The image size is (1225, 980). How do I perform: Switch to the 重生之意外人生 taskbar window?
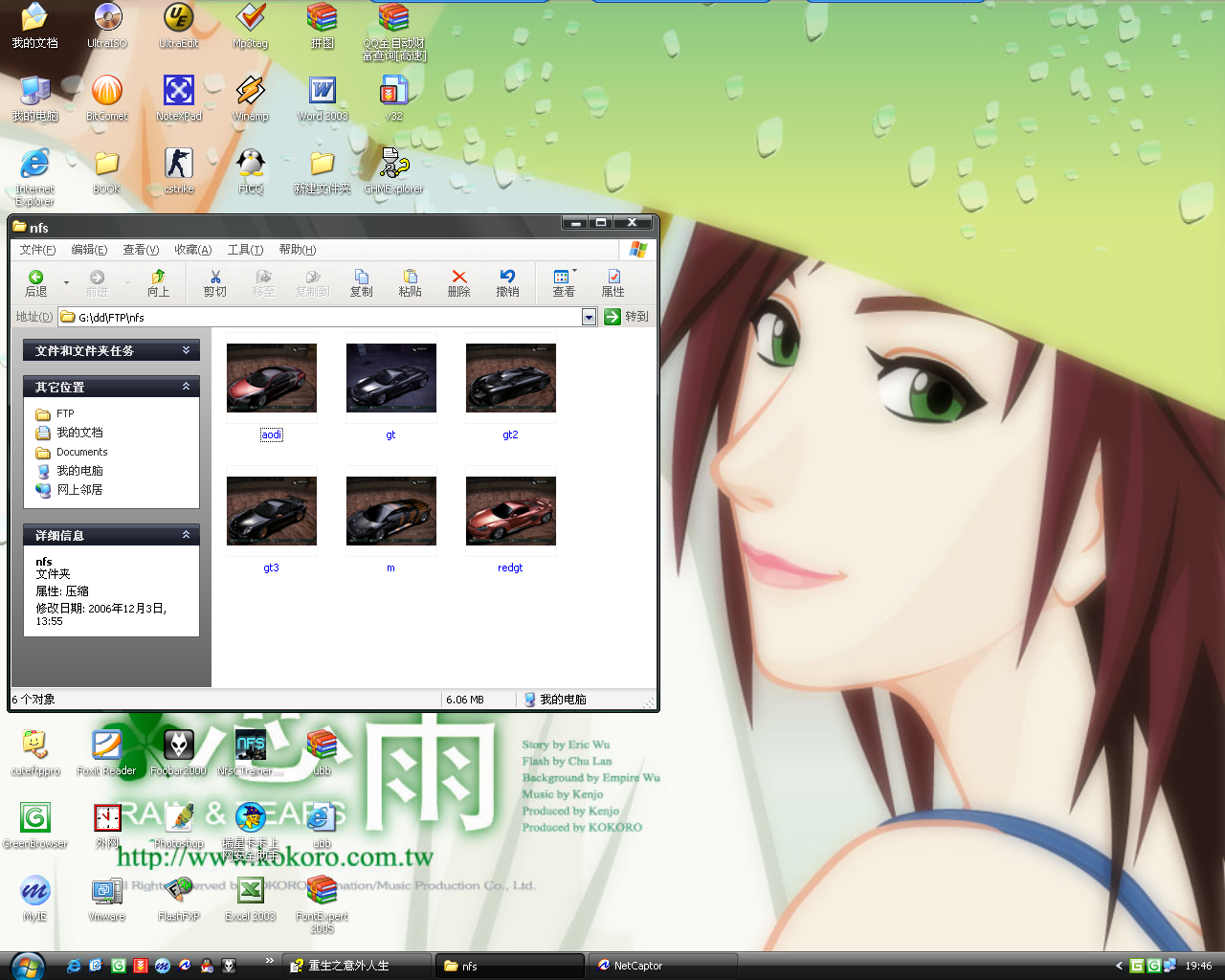click(356, 966)
